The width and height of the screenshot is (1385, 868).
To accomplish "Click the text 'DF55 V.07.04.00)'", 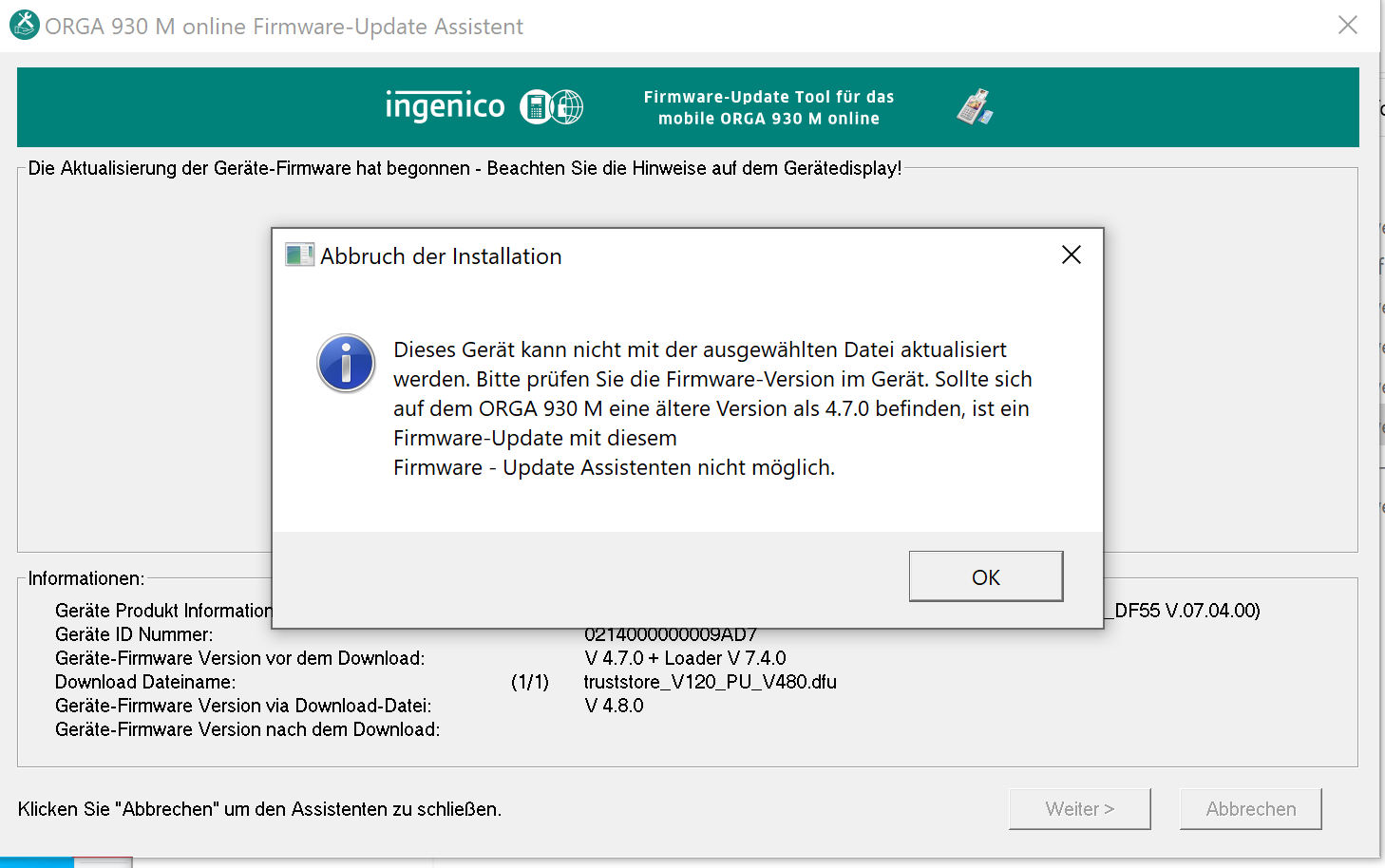I will [1187, 611].
